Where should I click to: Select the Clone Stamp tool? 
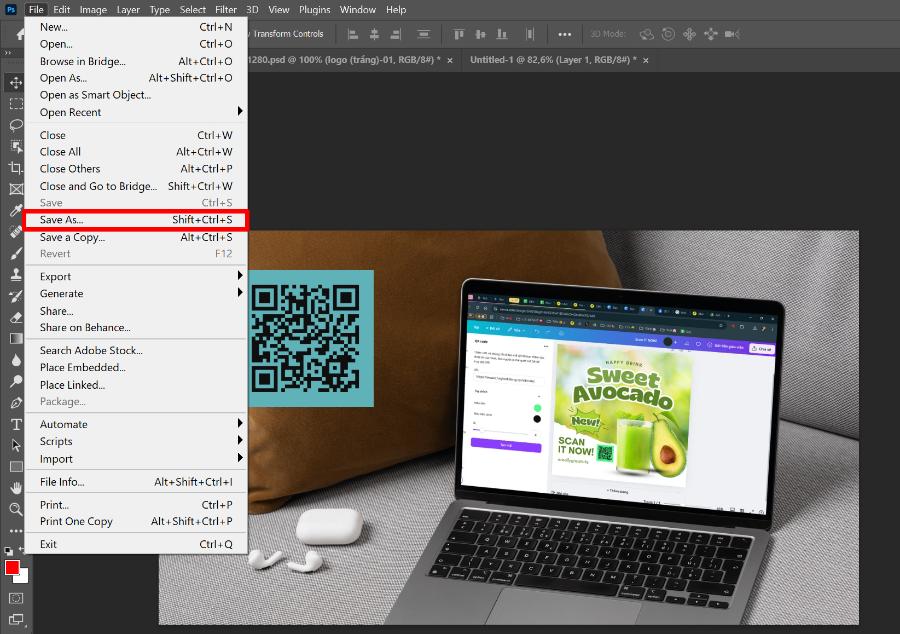(x=16, y=274)
